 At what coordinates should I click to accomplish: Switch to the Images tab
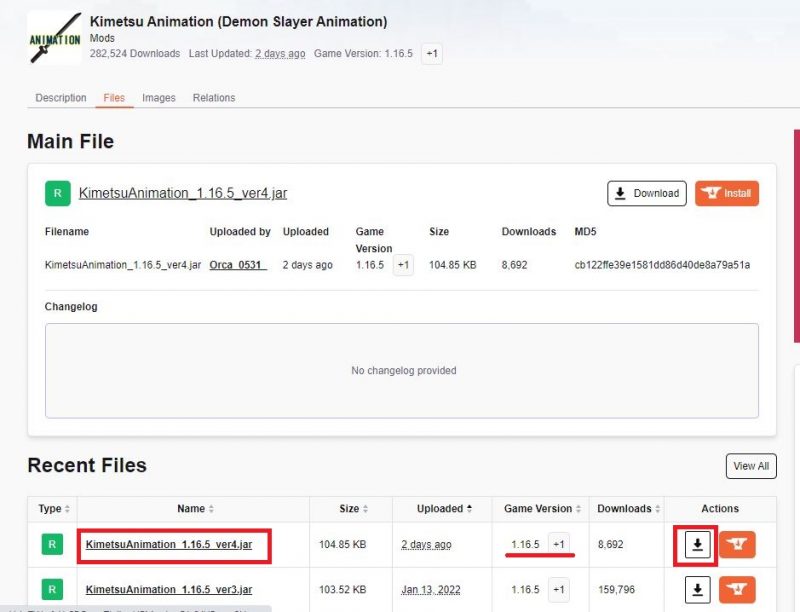(x=159, y=98)
